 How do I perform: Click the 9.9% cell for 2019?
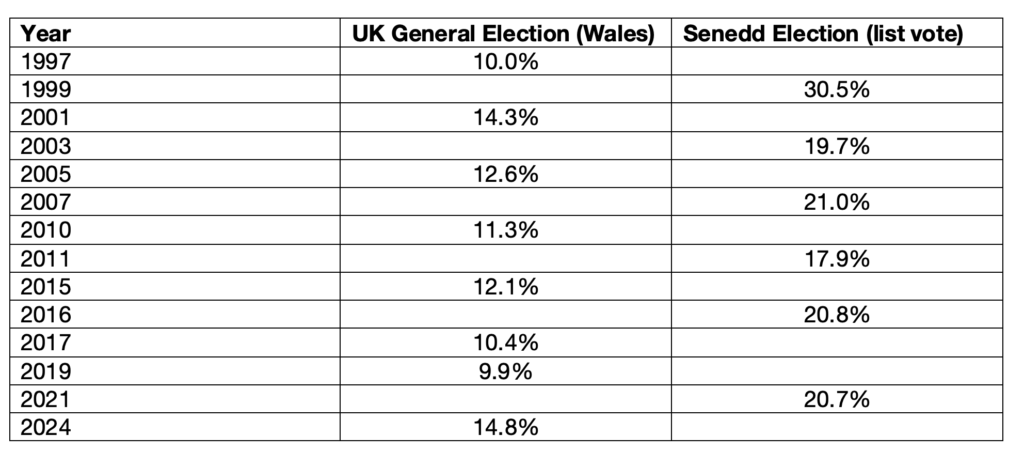click(505, 371)
